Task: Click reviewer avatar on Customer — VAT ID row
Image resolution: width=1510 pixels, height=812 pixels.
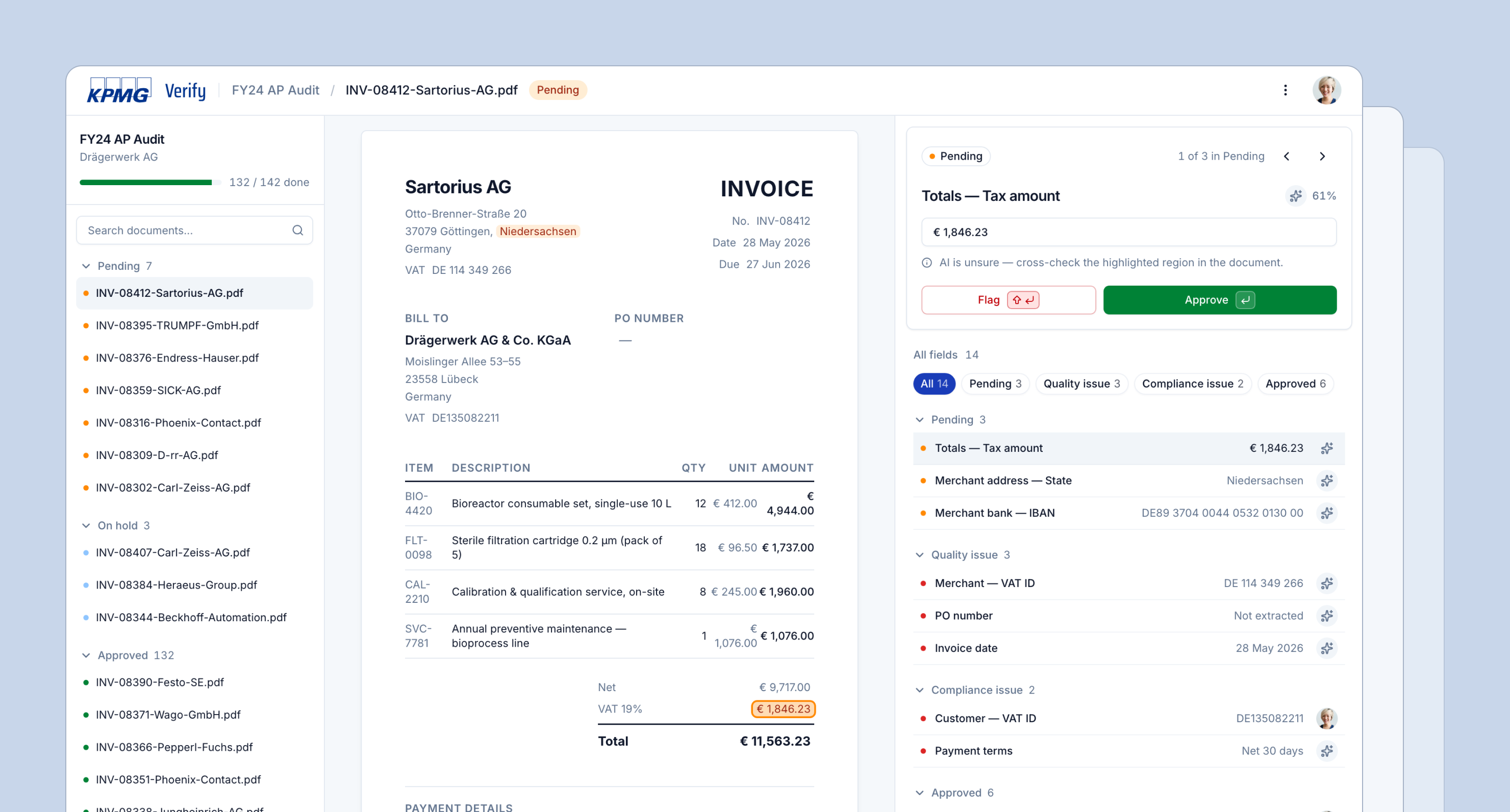Action: point(1327,718)
